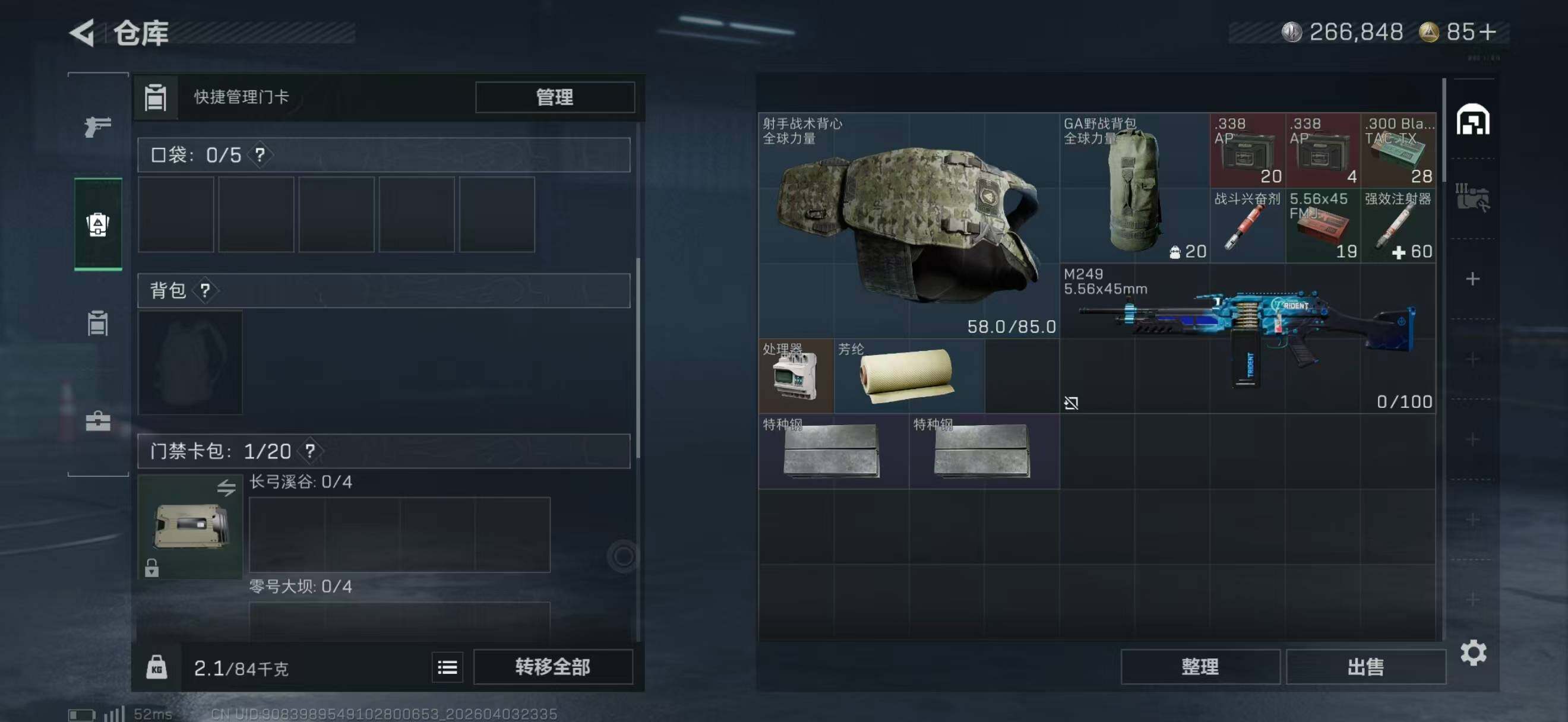Select the backpack loadout sidebar tab
The height and width of the screenshot is (722, 1568).
click(98, 224)
